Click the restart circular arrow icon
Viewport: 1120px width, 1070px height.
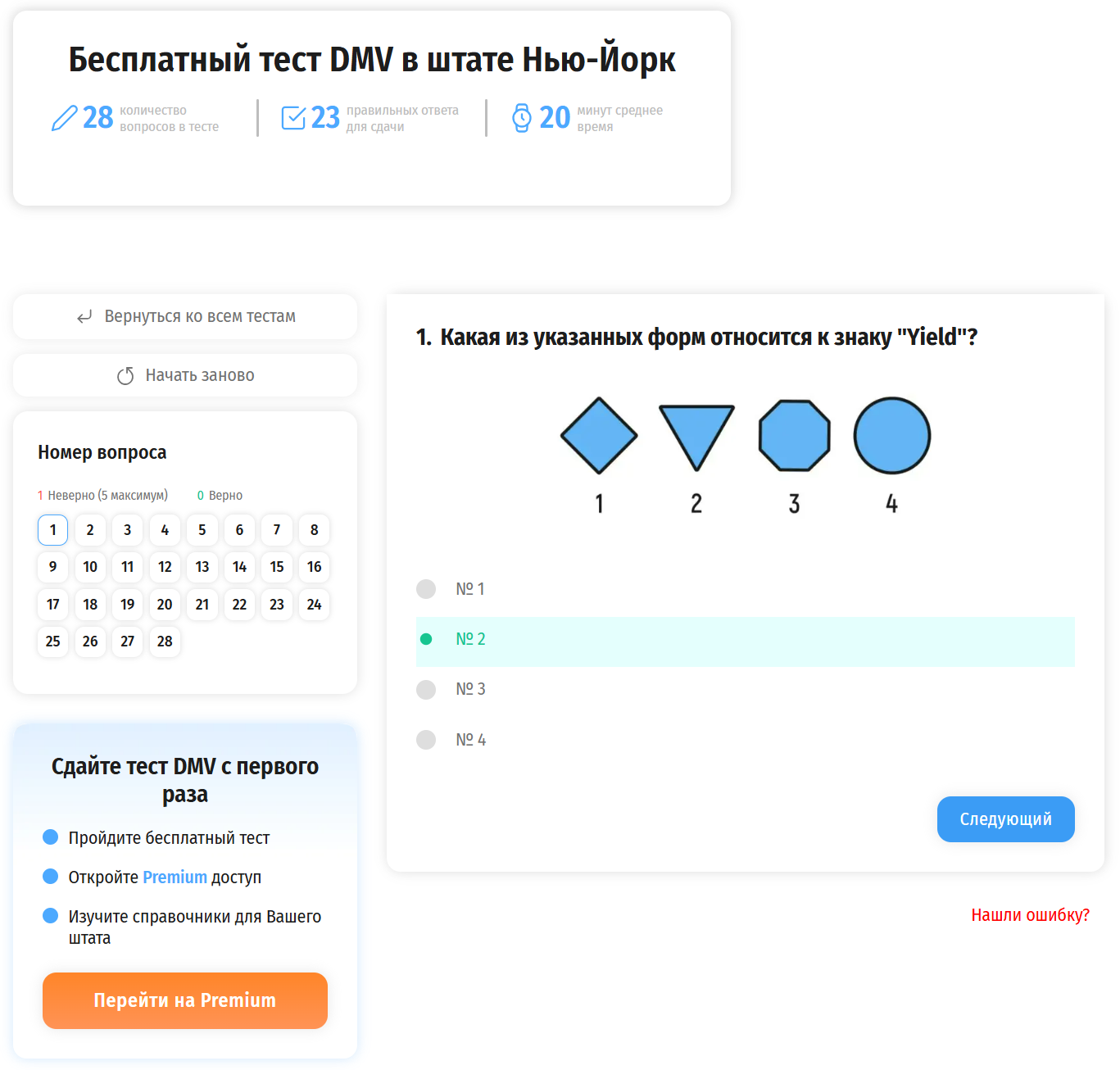point(125,376)
